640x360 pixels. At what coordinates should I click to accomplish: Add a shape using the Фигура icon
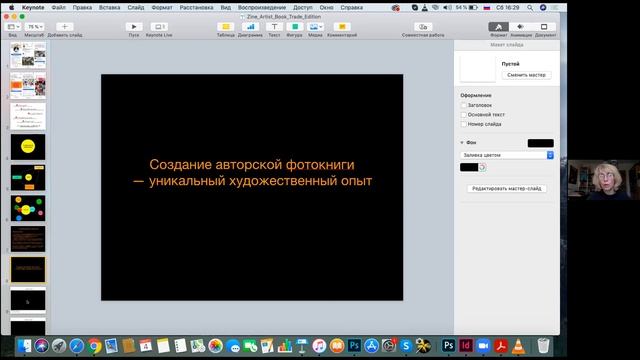click(295, 27)
